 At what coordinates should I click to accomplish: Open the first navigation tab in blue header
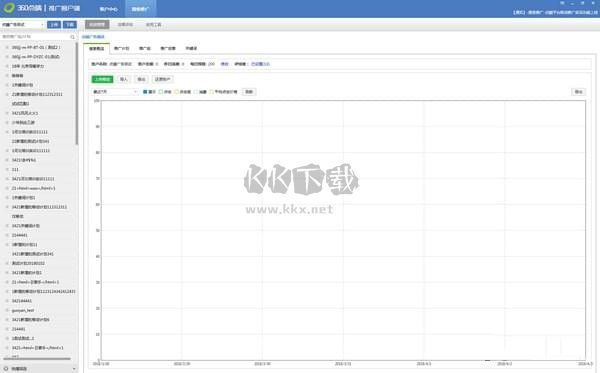click(108, 9)
